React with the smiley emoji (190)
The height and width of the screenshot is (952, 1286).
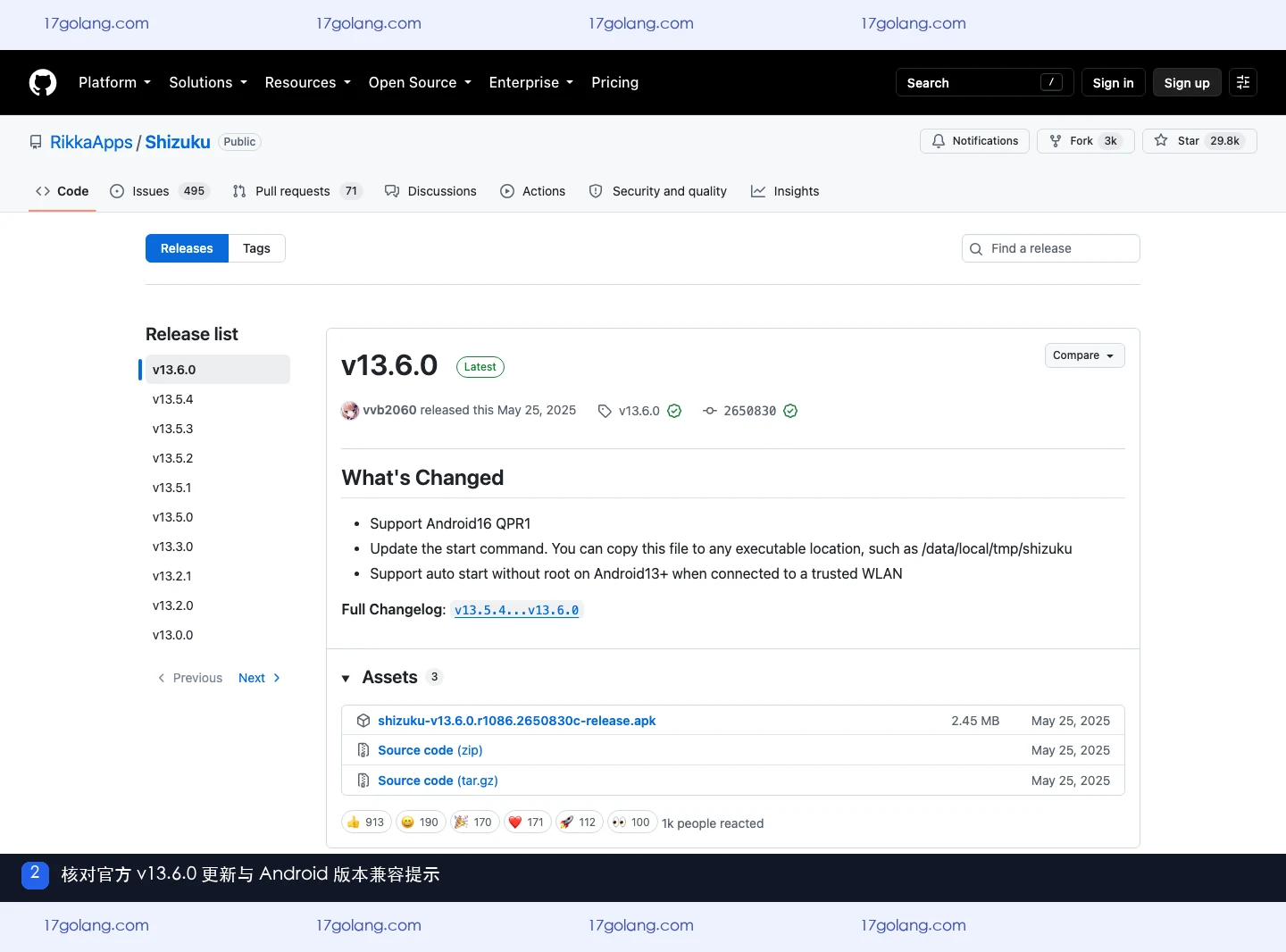click(421, 823)
